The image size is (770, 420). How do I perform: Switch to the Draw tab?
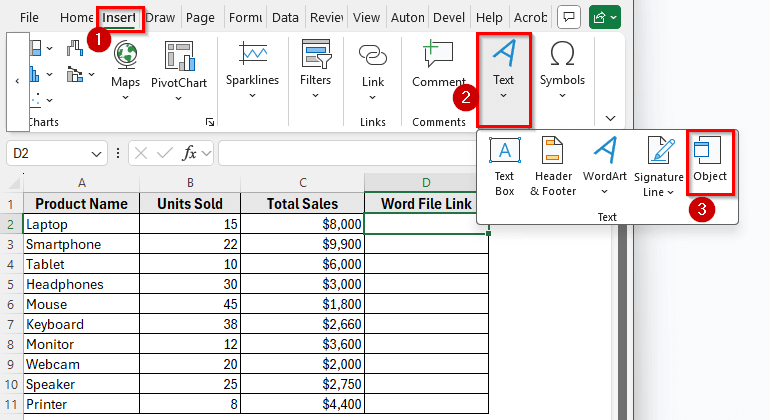161,18
